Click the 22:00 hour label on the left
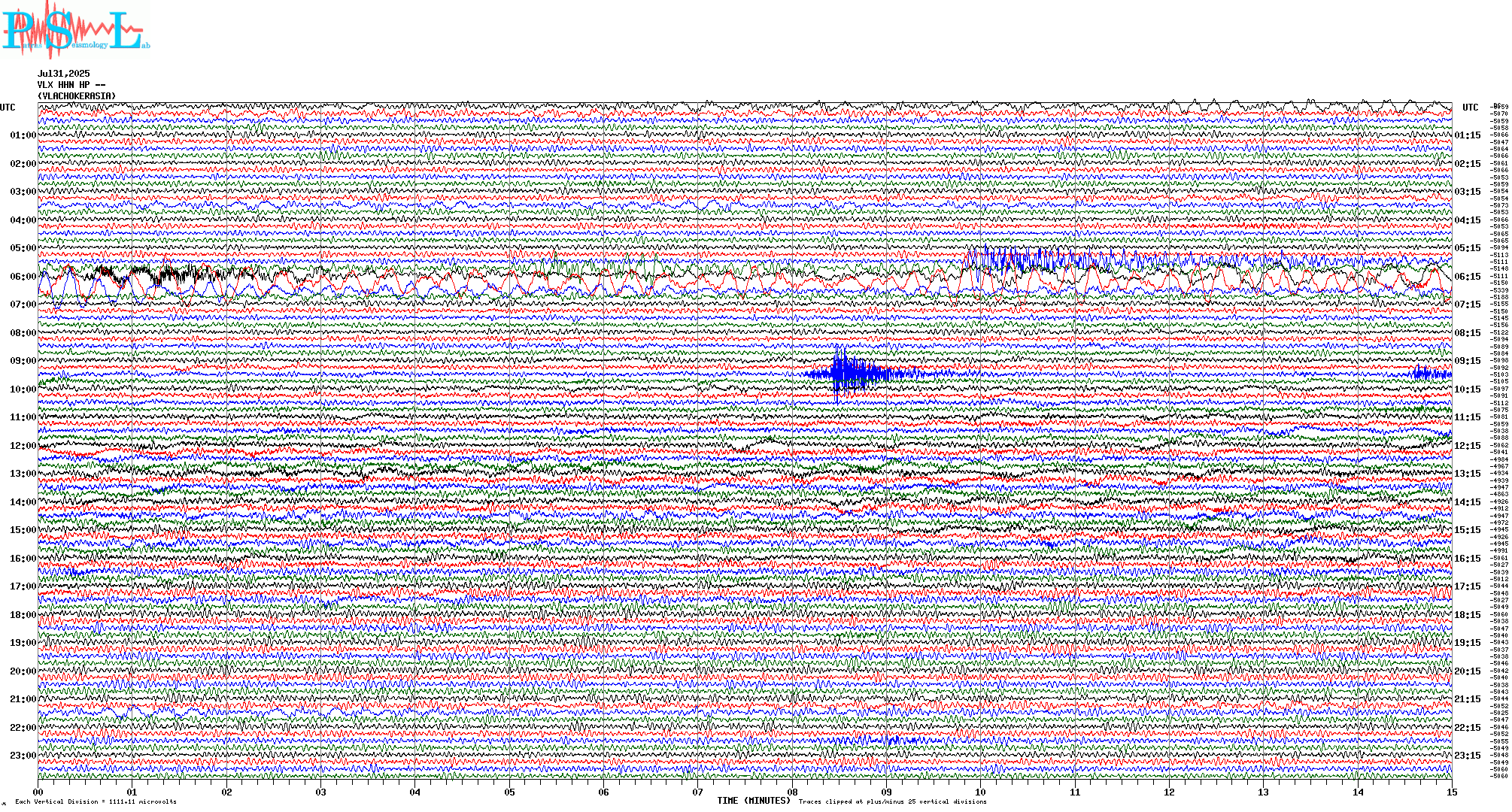 (x=23, y=728)
